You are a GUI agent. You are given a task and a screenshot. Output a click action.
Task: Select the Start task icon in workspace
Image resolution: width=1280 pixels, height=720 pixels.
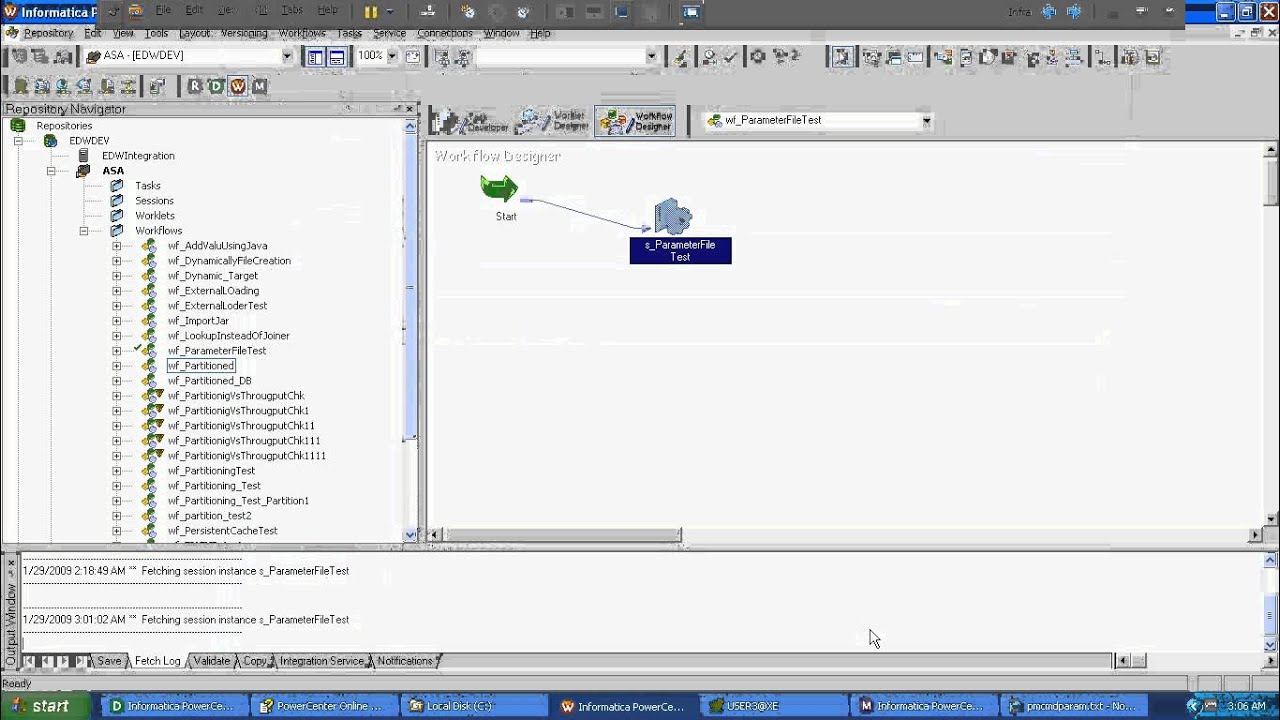click(499, 188)
